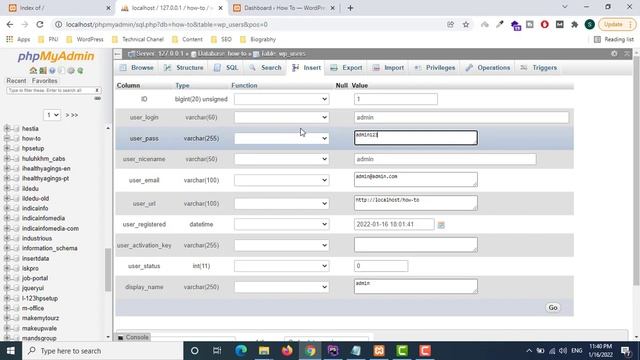
Task: Click the phpMyAdmin logo
Action: [56, 56]
